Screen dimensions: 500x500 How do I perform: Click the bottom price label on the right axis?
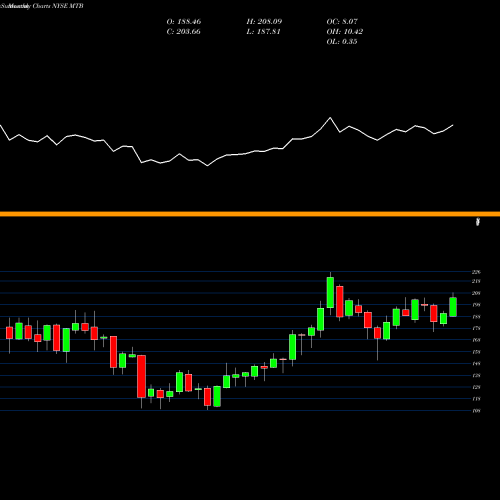coord(476,411)
